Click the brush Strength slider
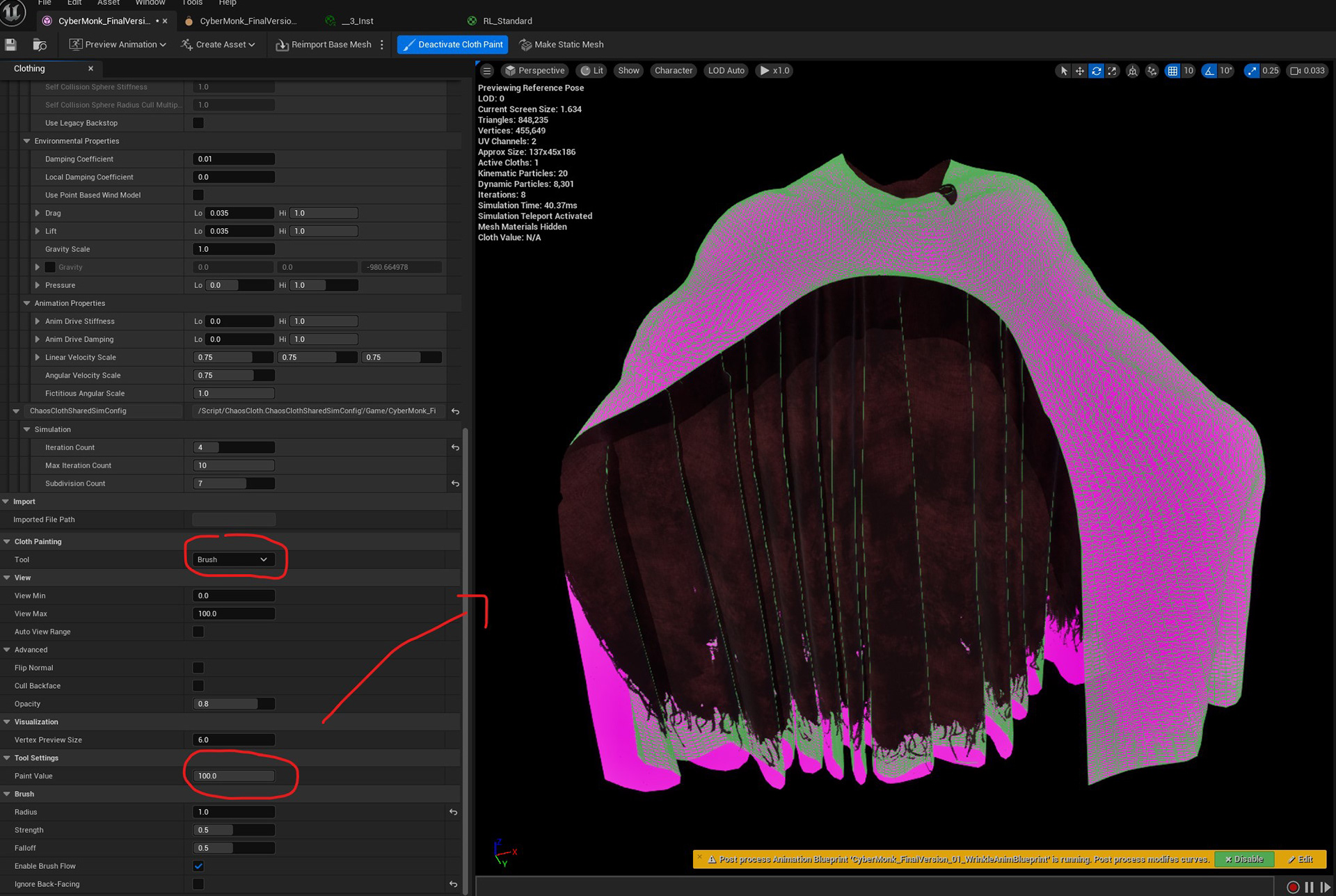The width and height of the screenshot is (1336, 896). (233, 830)
